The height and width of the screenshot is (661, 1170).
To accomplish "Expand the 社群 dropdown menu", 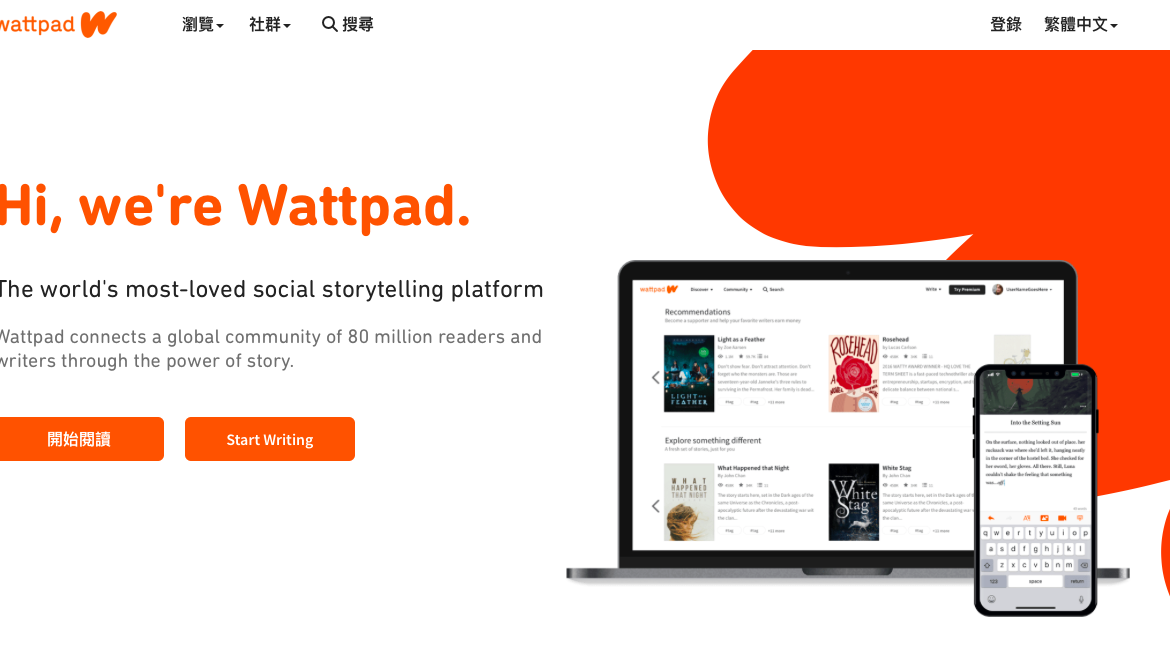I will [269, 25].
